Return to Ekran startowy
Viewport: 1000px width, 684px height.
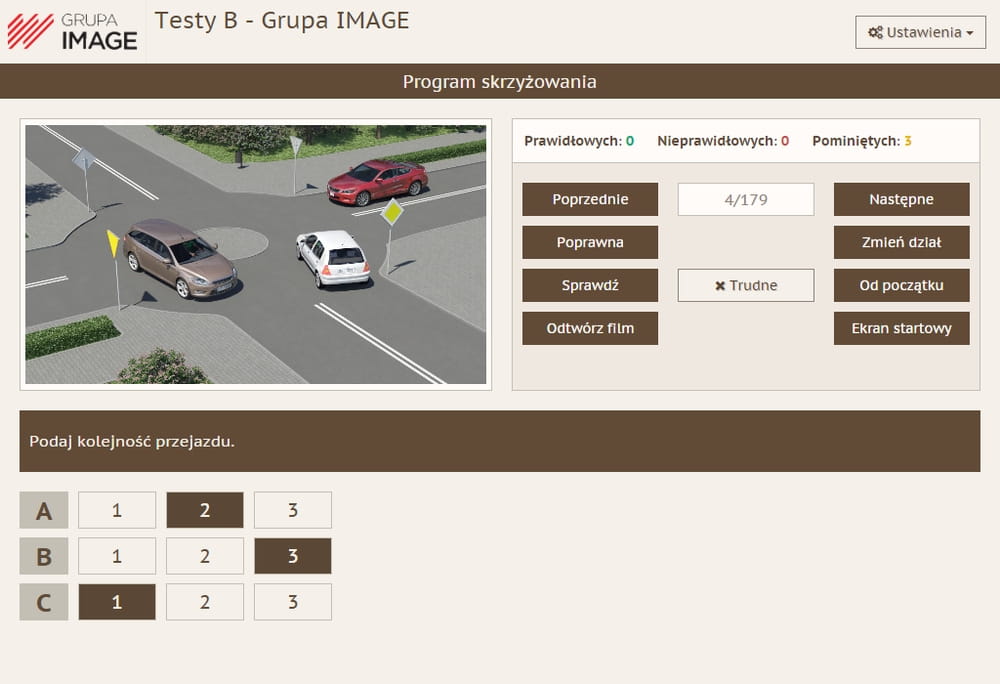click(x=901, y=328)
